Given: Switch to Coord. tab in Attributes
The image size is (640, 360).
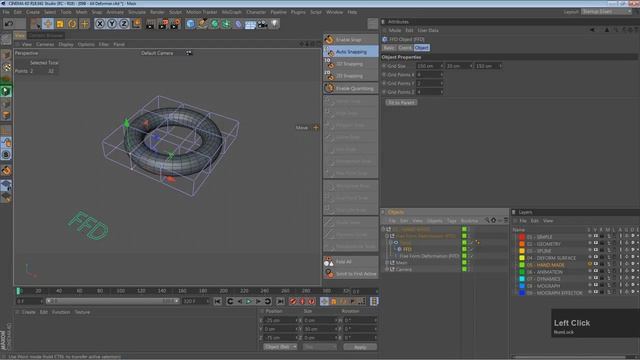Looking at the screenshot, I should [405, 48].
